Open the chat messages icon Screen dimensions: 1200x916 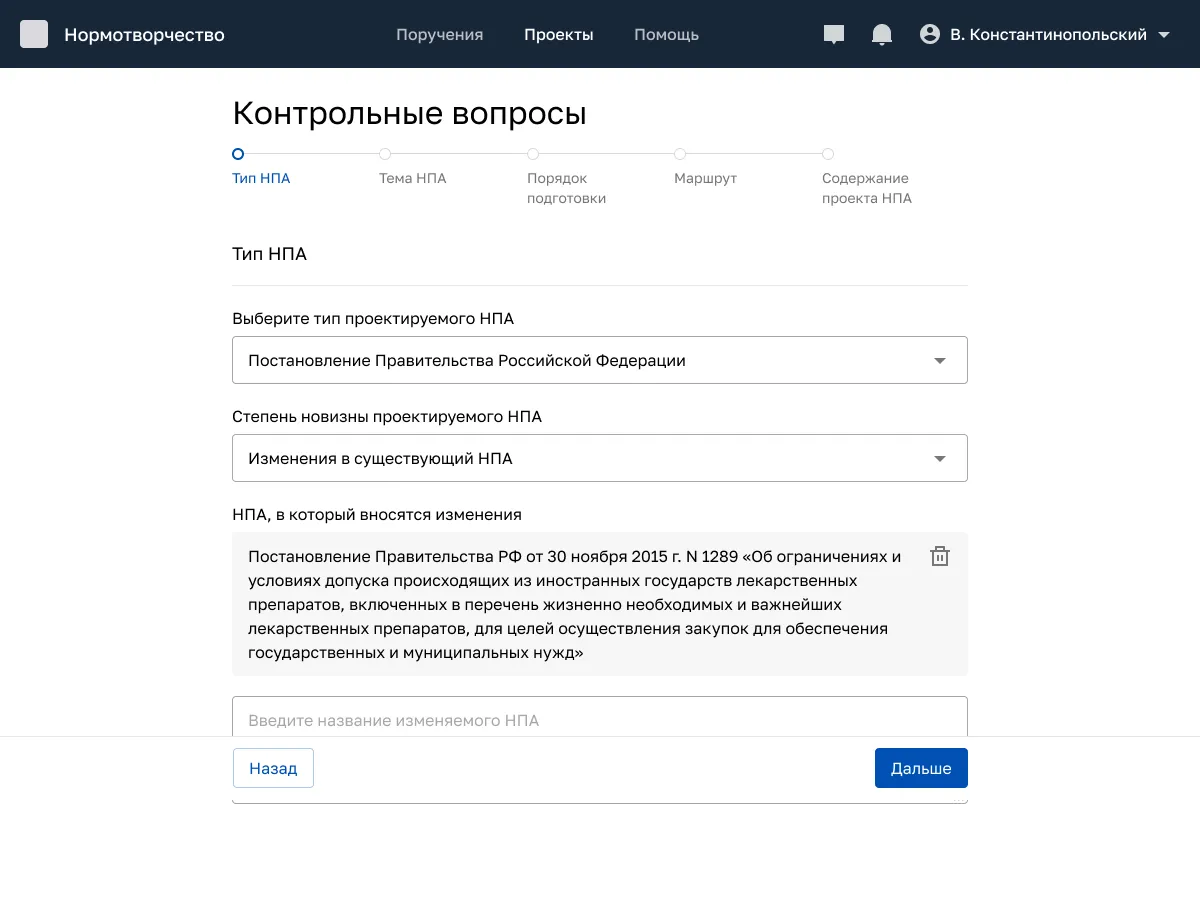pos(834,35)
